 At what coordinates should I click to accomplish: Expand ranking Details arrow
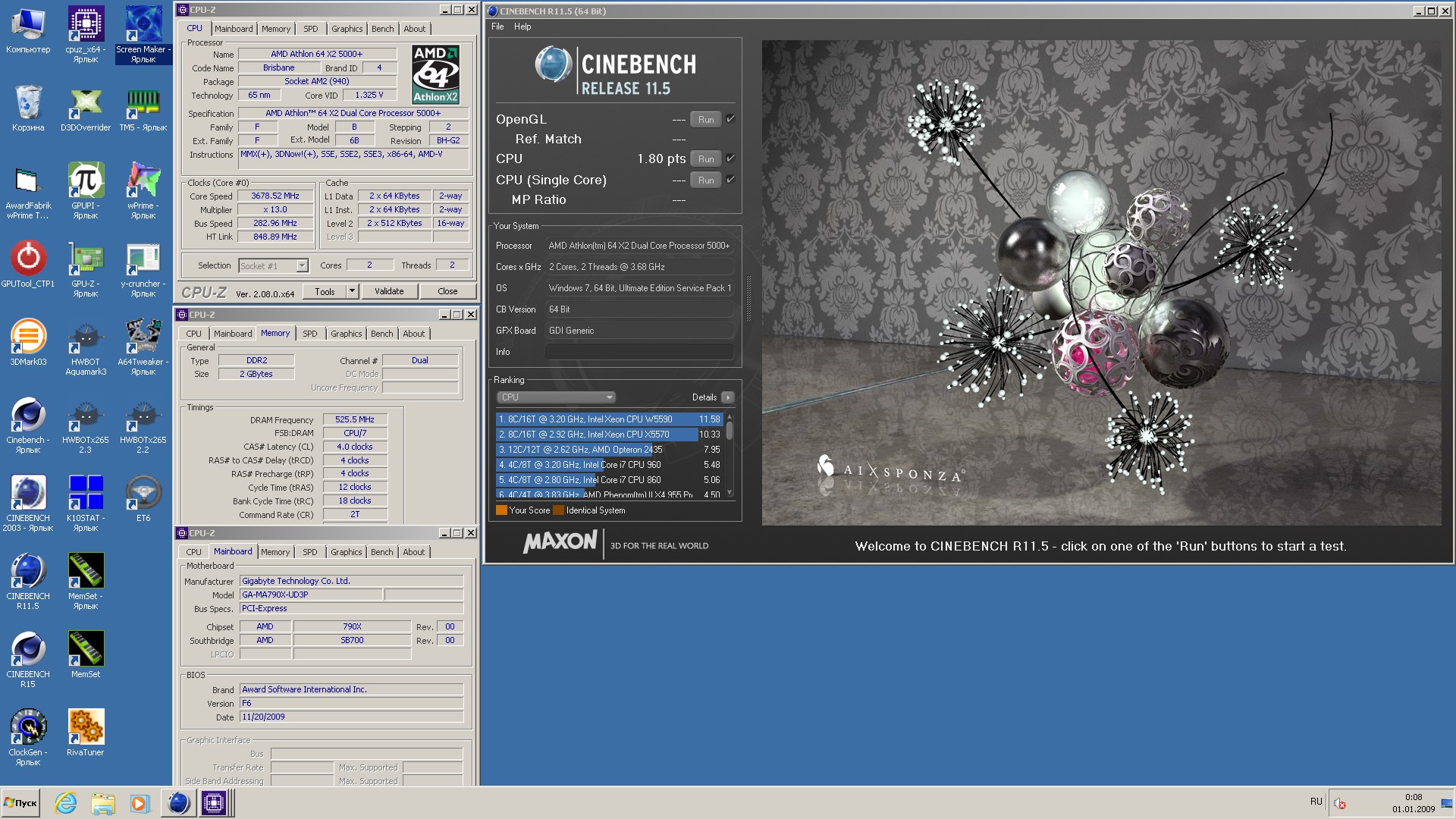728,397
